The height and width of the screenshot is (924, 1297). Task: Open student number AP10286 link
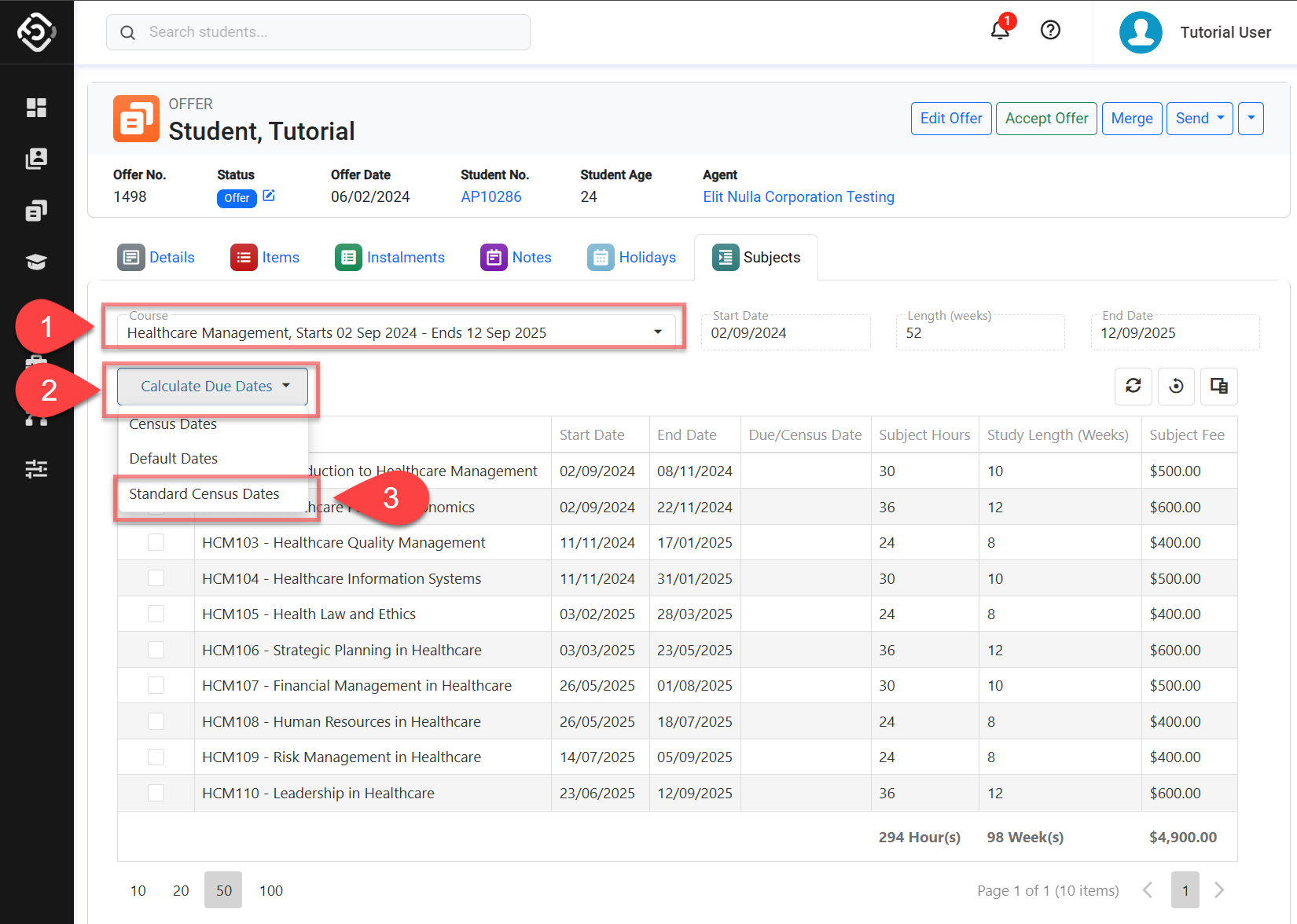(491, 196)
